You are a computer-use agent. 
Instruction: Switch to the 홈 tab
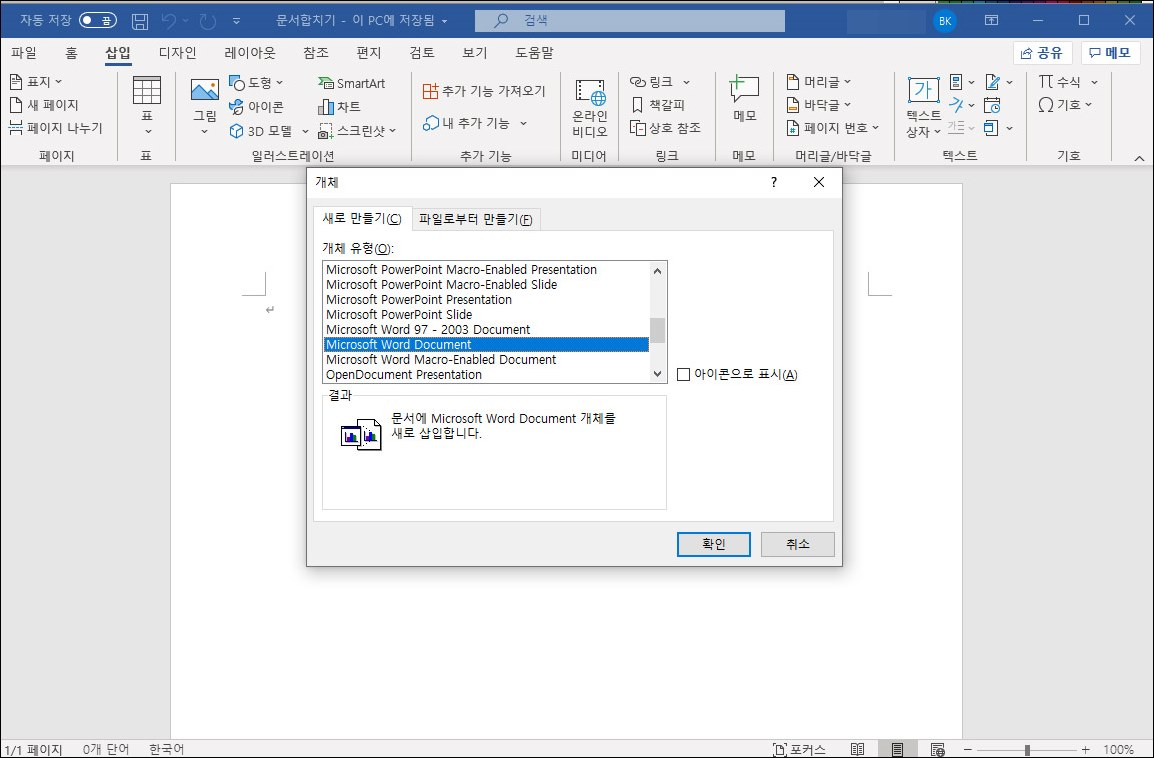(x=71, y=53)
